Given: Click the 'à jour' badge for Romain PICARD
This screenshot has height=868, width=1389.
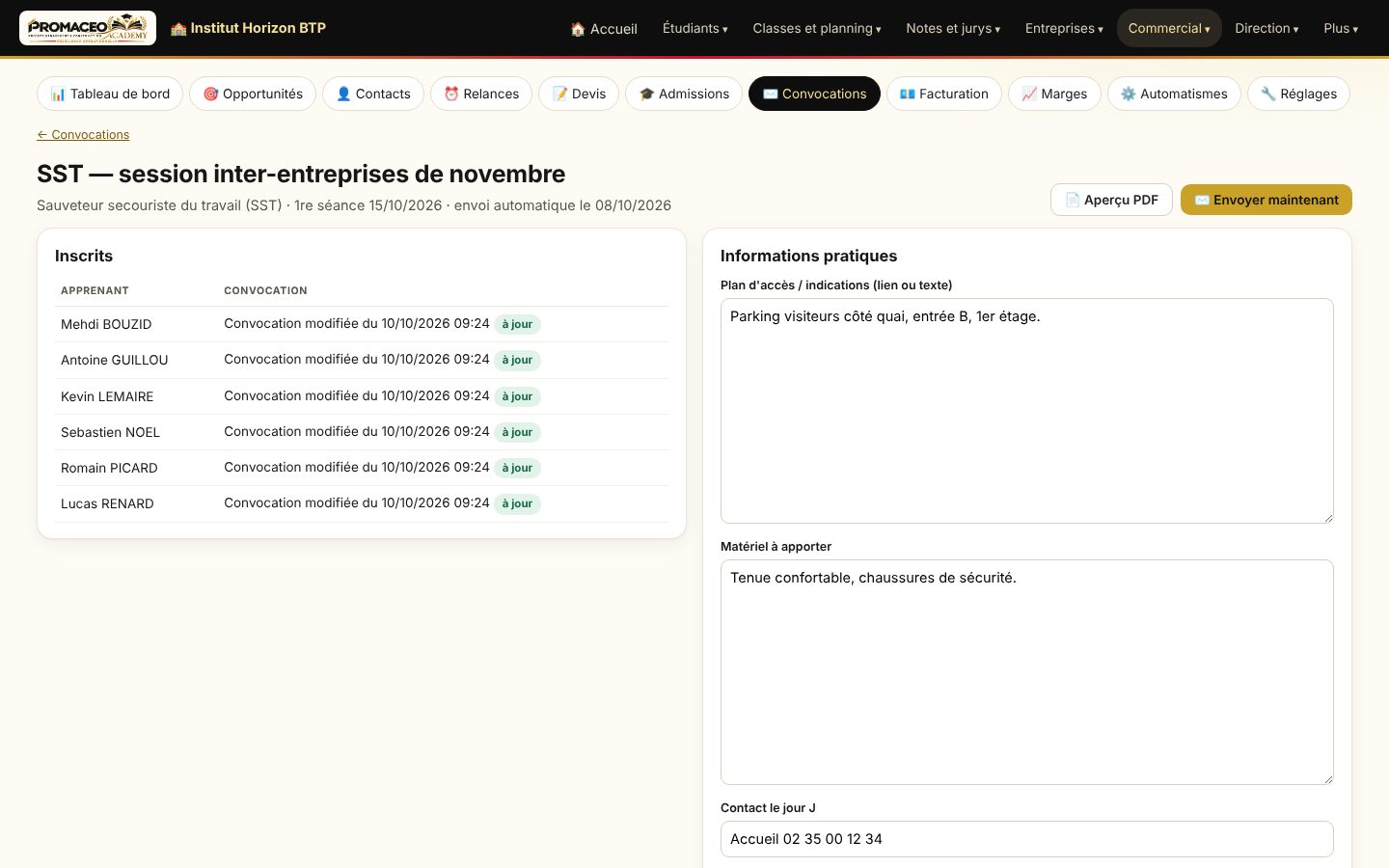Looking at the screenshot, I should (x=517, y=468).
